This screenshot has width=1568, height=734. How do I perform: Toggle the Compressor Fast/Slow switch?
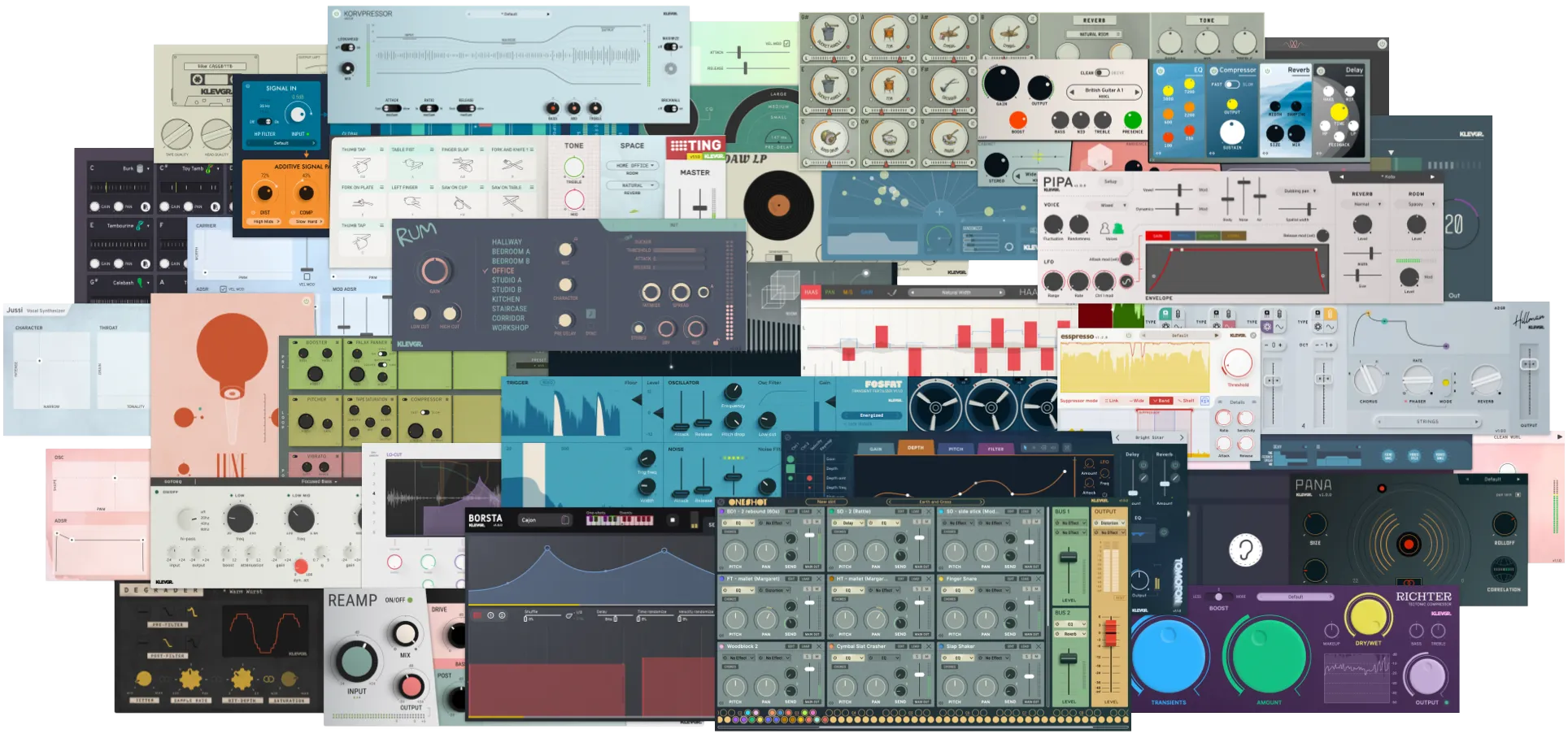1232,85
